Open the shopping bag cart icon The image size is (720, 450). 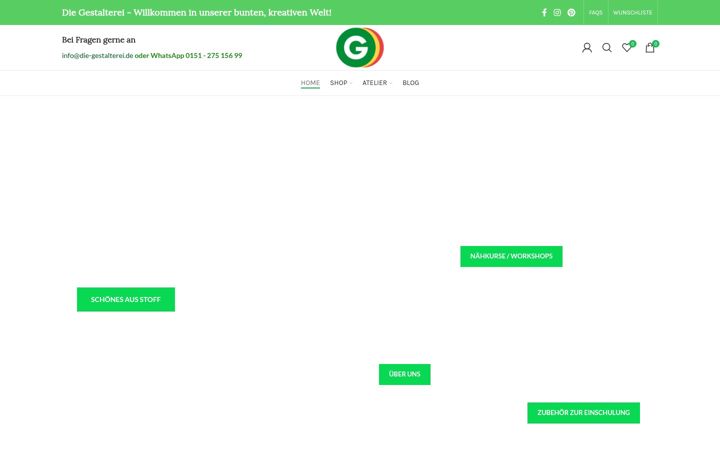(x=651, y=47)
